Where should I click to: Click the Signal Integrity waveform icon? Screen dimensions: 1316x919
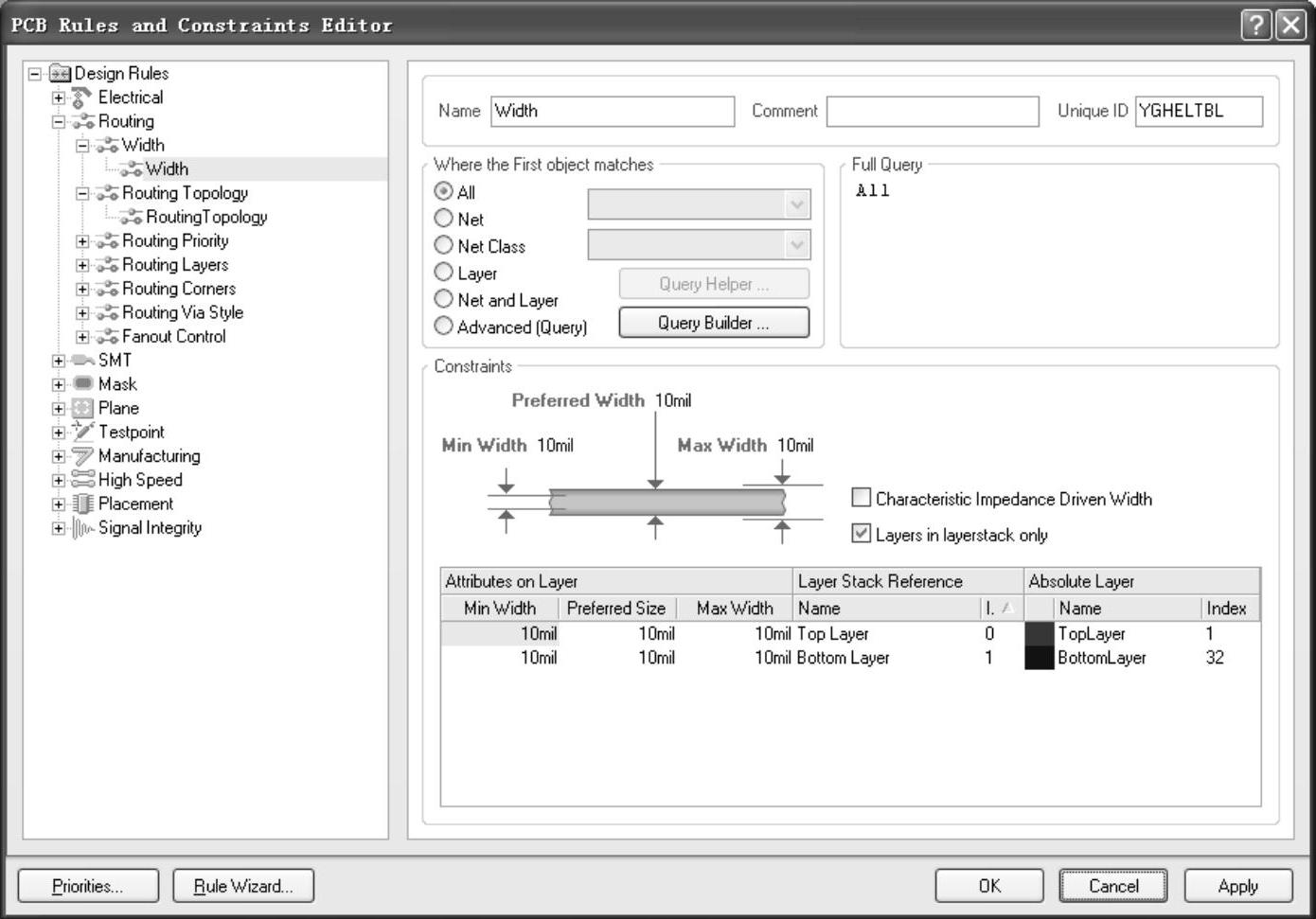83,528
